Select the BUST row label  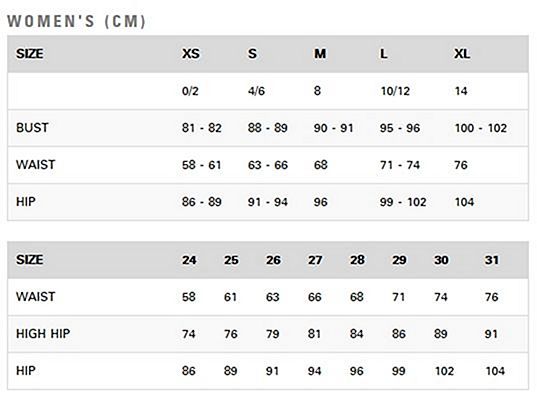[32, 128]
